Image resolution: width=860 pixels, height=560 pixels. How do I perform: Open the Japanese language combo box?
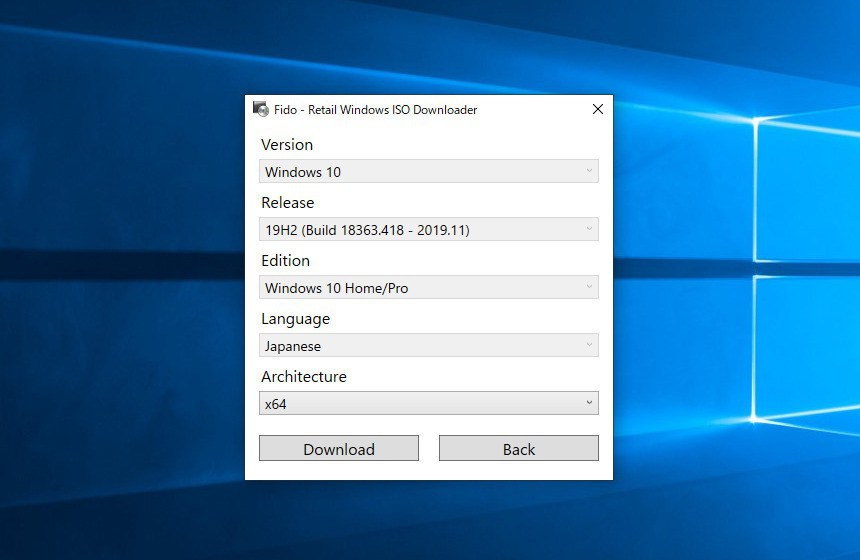[x=420, y=346]
